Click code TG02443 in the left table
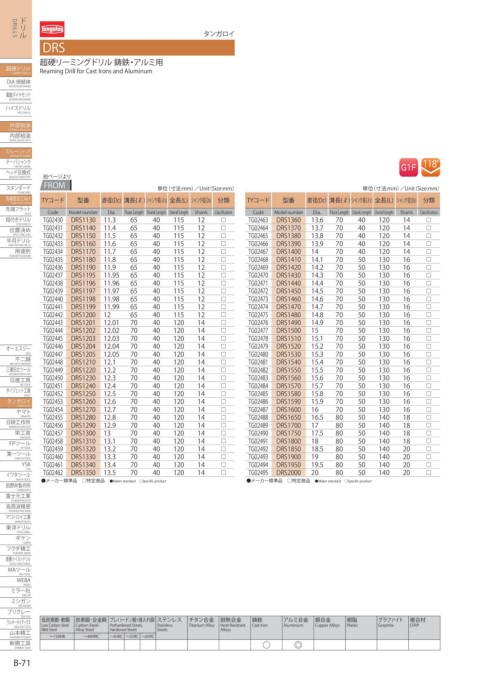Viewport: 480px width, 677px height. (x=53, y=323)
